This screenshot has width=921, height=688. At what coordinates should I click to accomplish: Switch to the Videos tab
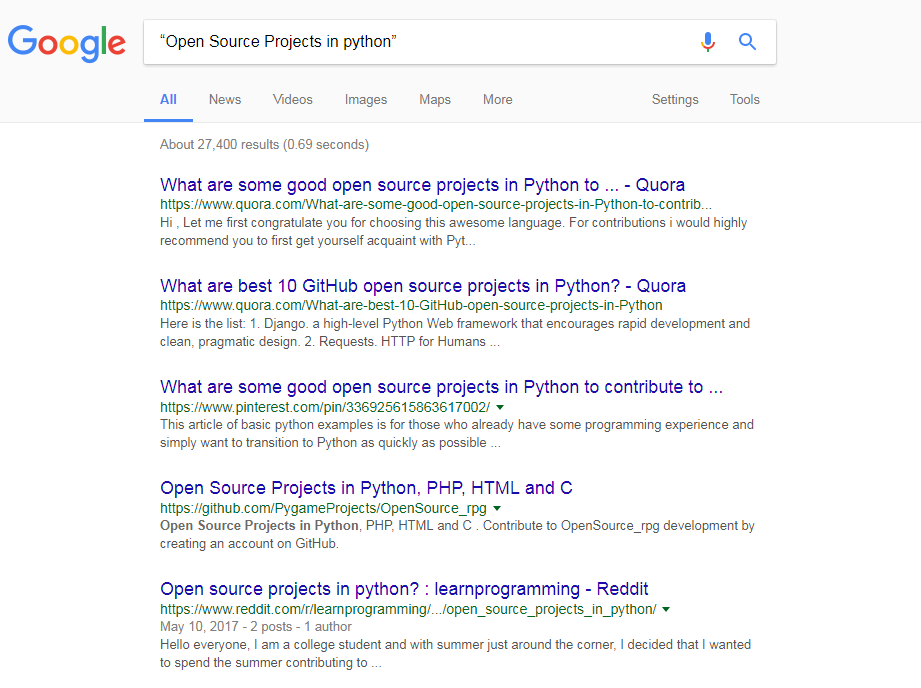coord(293,100)
